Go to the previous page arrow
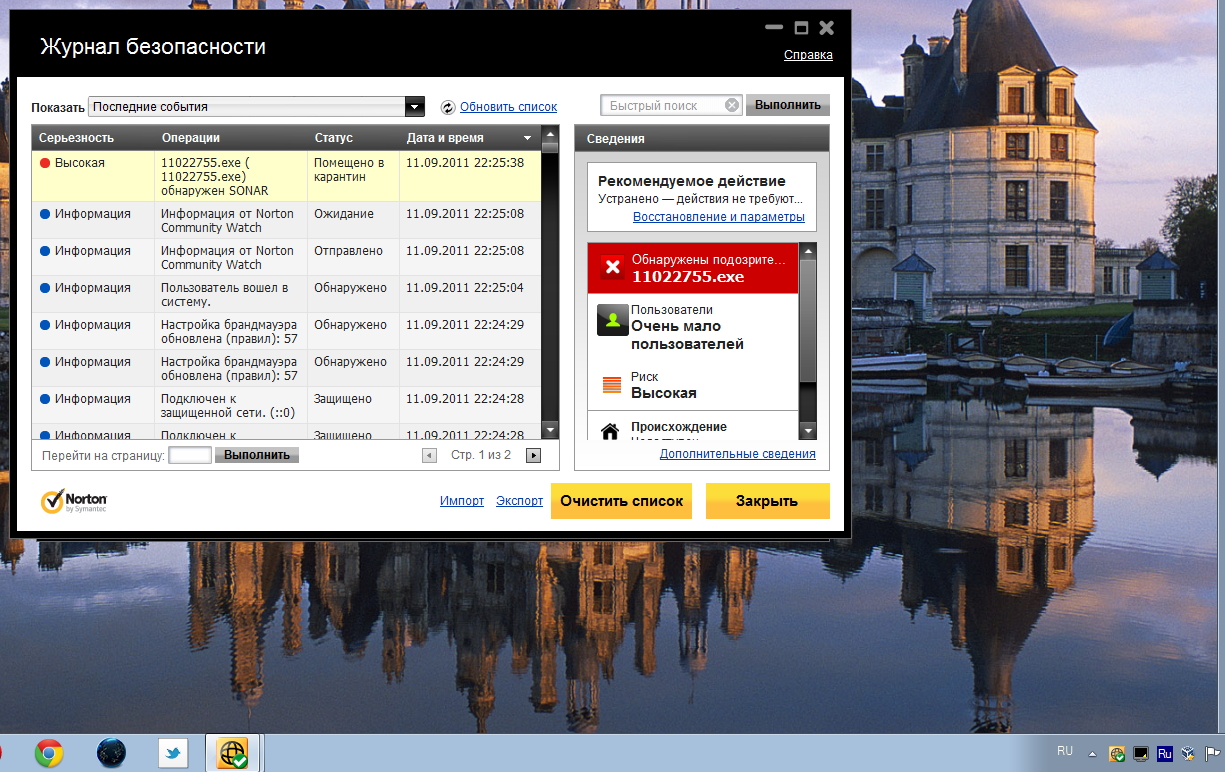 tap(430, 456)
